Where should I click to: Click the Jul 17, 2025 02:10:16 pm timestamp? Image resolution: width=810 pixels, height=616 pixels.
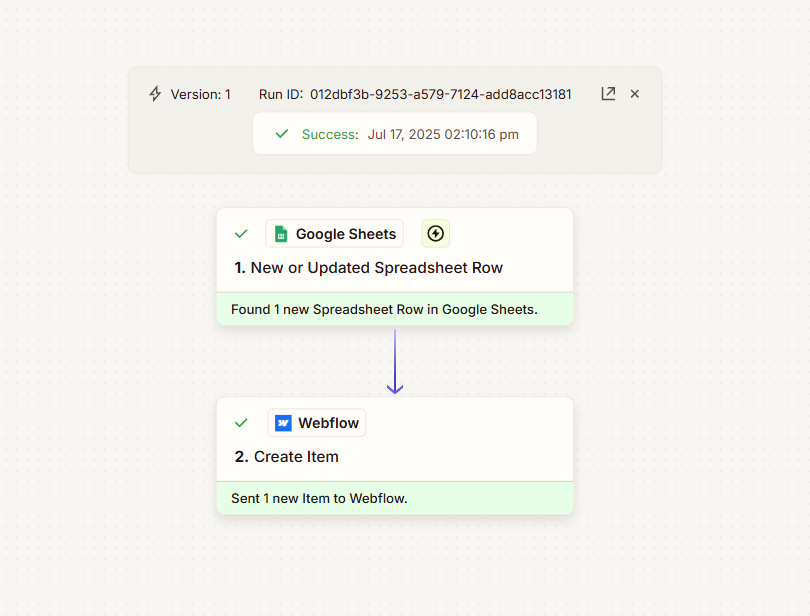coord(443,134)
